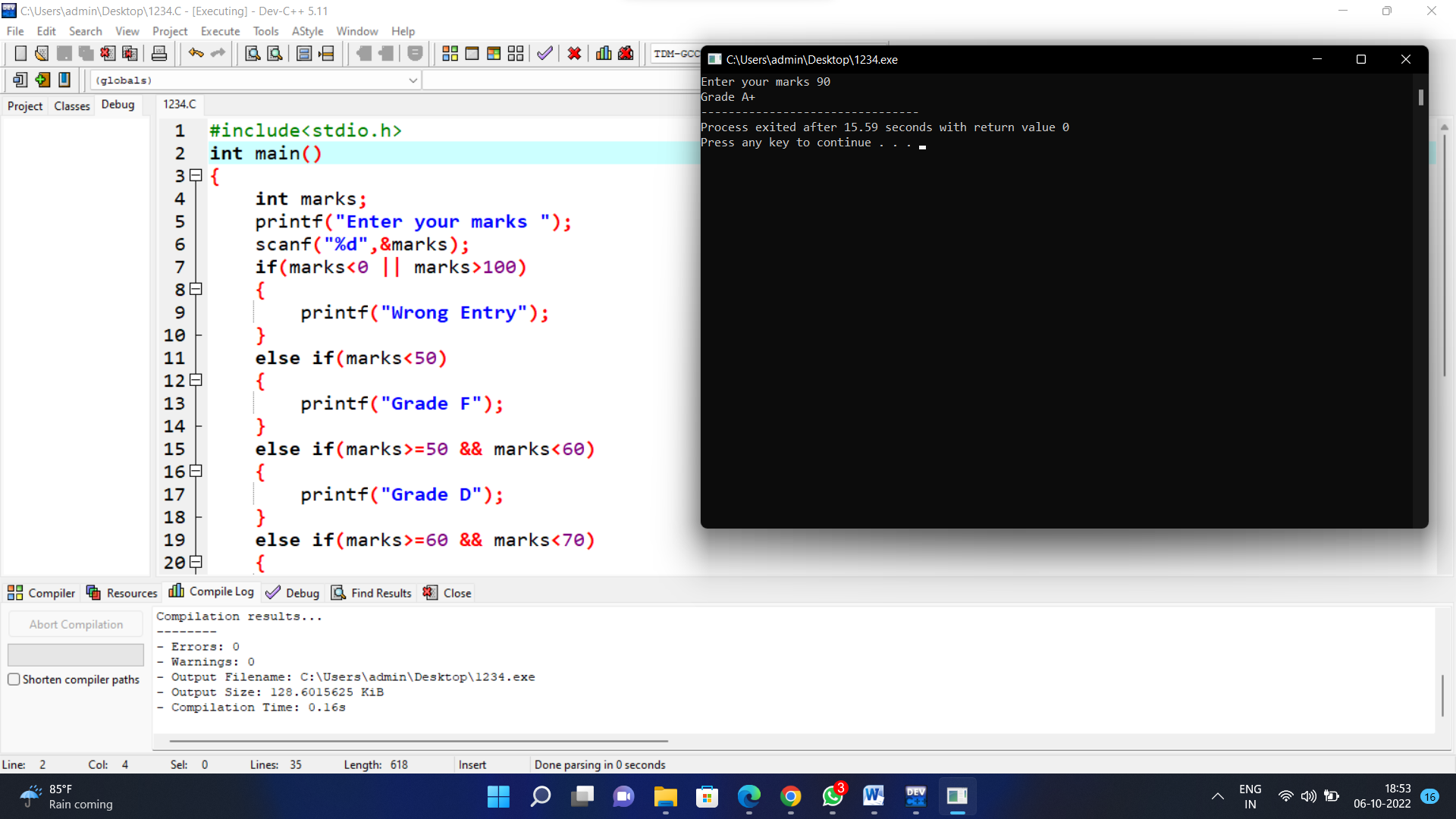Rebuild all using the red X toolbar icon
This screenshot has width=1456, height=819.
pyautogui.click(x=574, y=53)
